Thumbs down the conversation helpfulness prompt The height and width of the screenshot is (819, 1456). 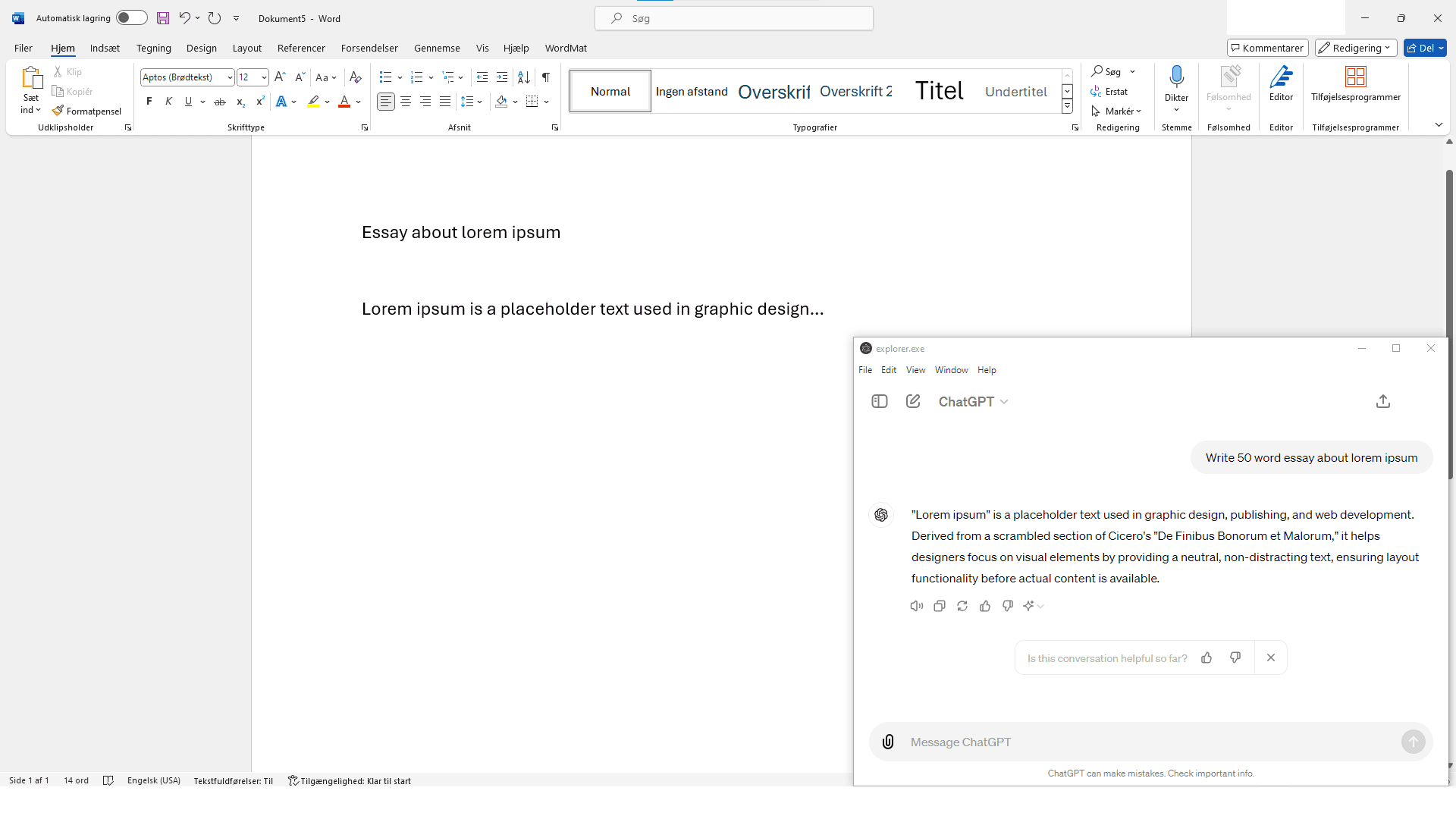[1235, 657]
